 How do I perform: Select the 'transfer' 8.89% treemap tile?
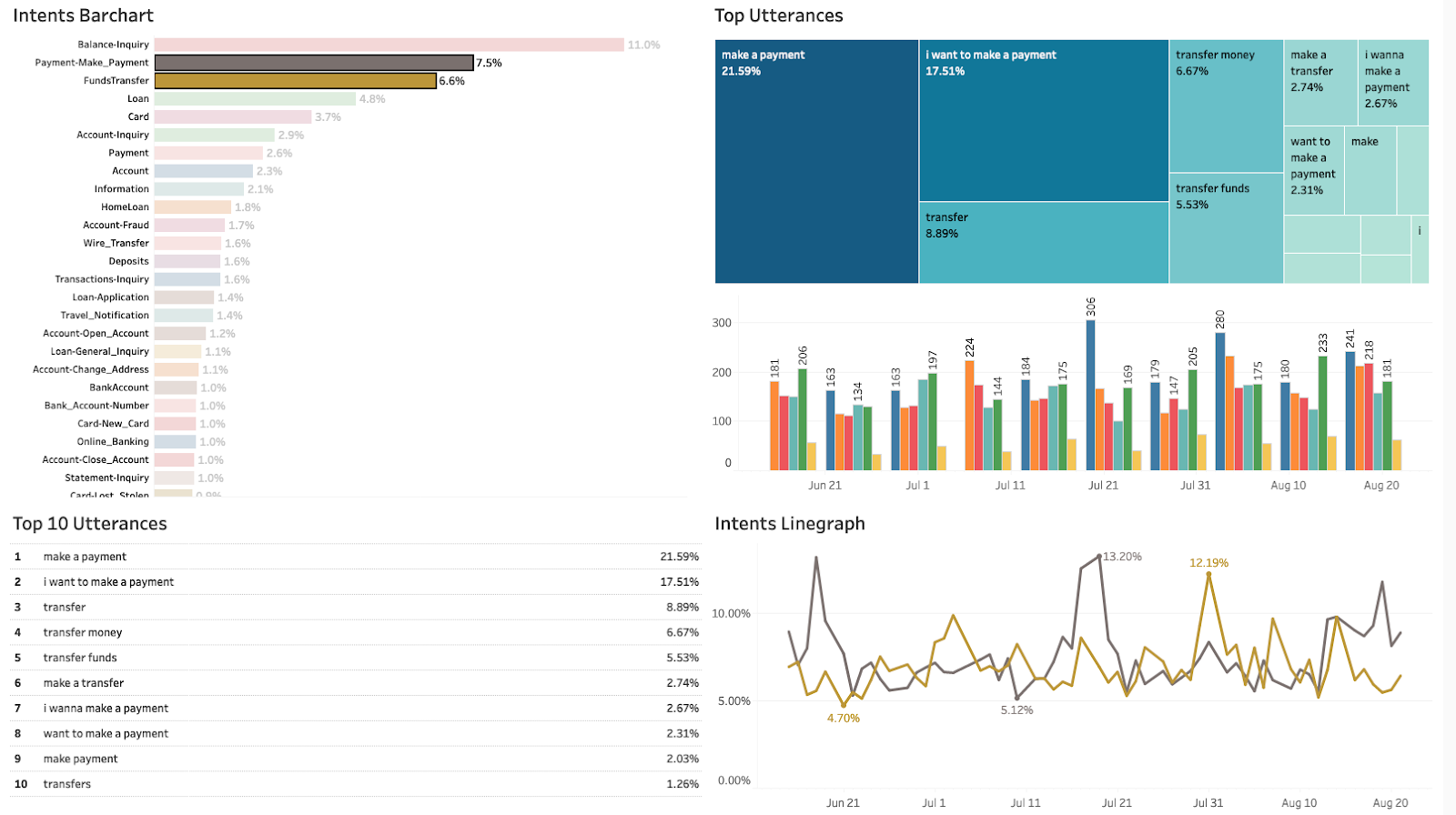pyautogui.click(x=1043, y=244)
